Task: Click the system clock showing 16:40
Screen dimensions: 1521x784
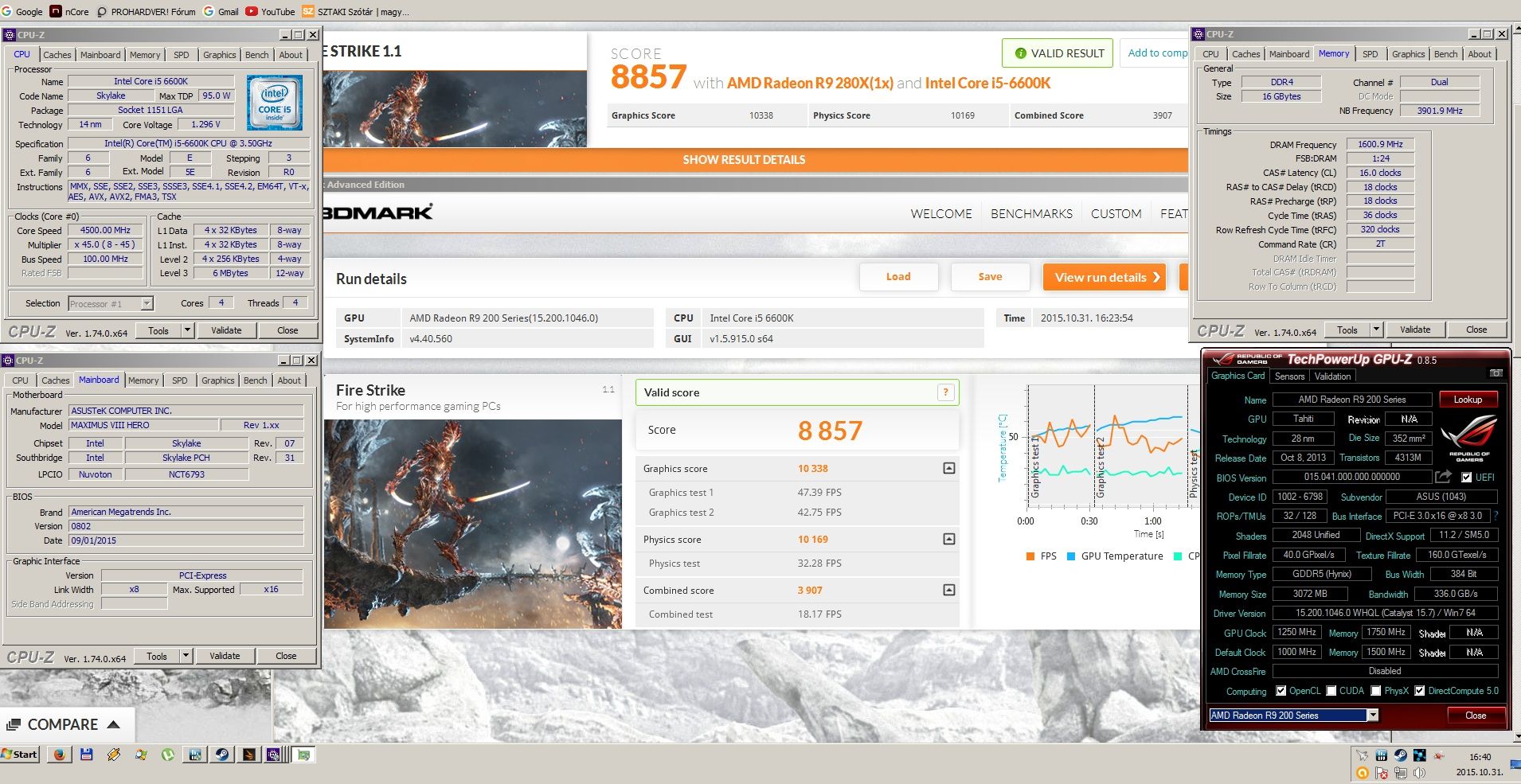Action: click(x=1480, y=756)
